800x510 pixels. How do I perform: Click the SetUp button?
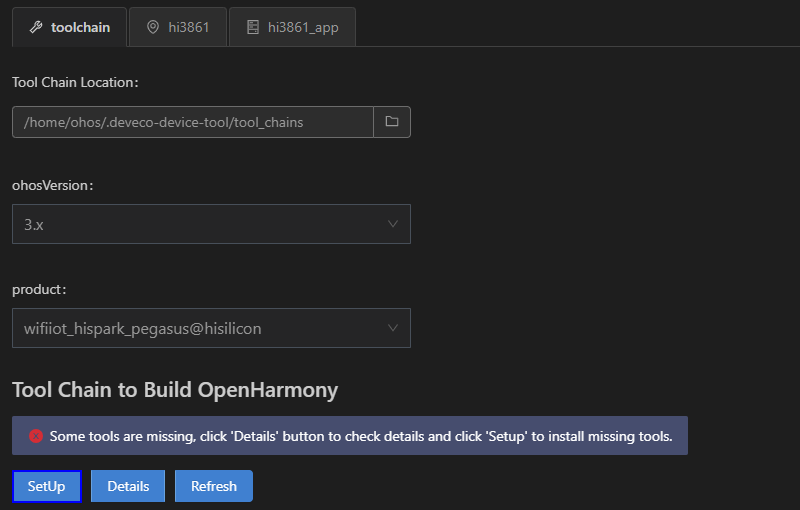point(46,486)
